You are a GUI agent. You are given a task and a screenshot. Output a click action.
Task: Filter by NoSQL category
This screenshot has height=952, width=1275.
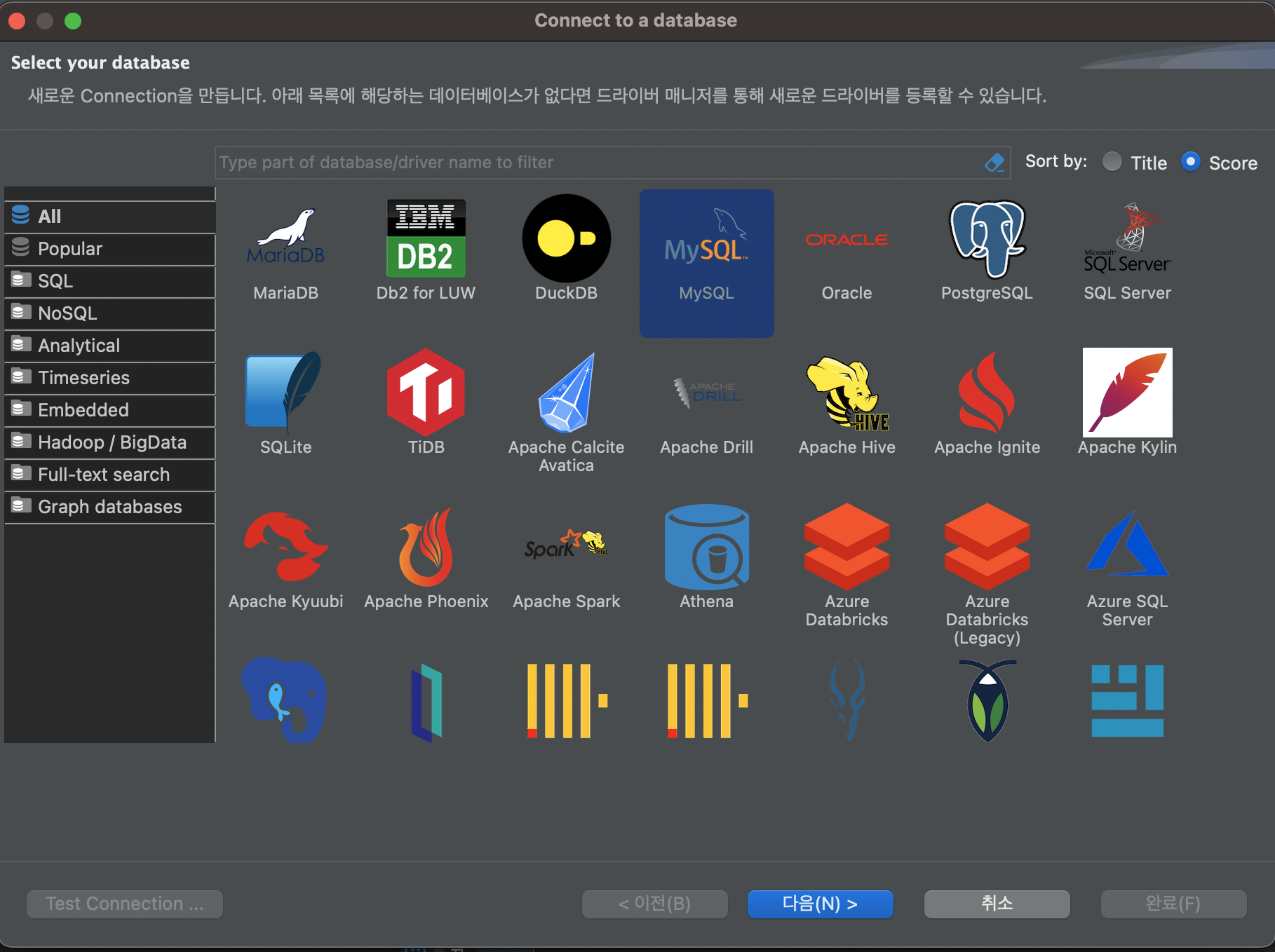coord(109,313)
